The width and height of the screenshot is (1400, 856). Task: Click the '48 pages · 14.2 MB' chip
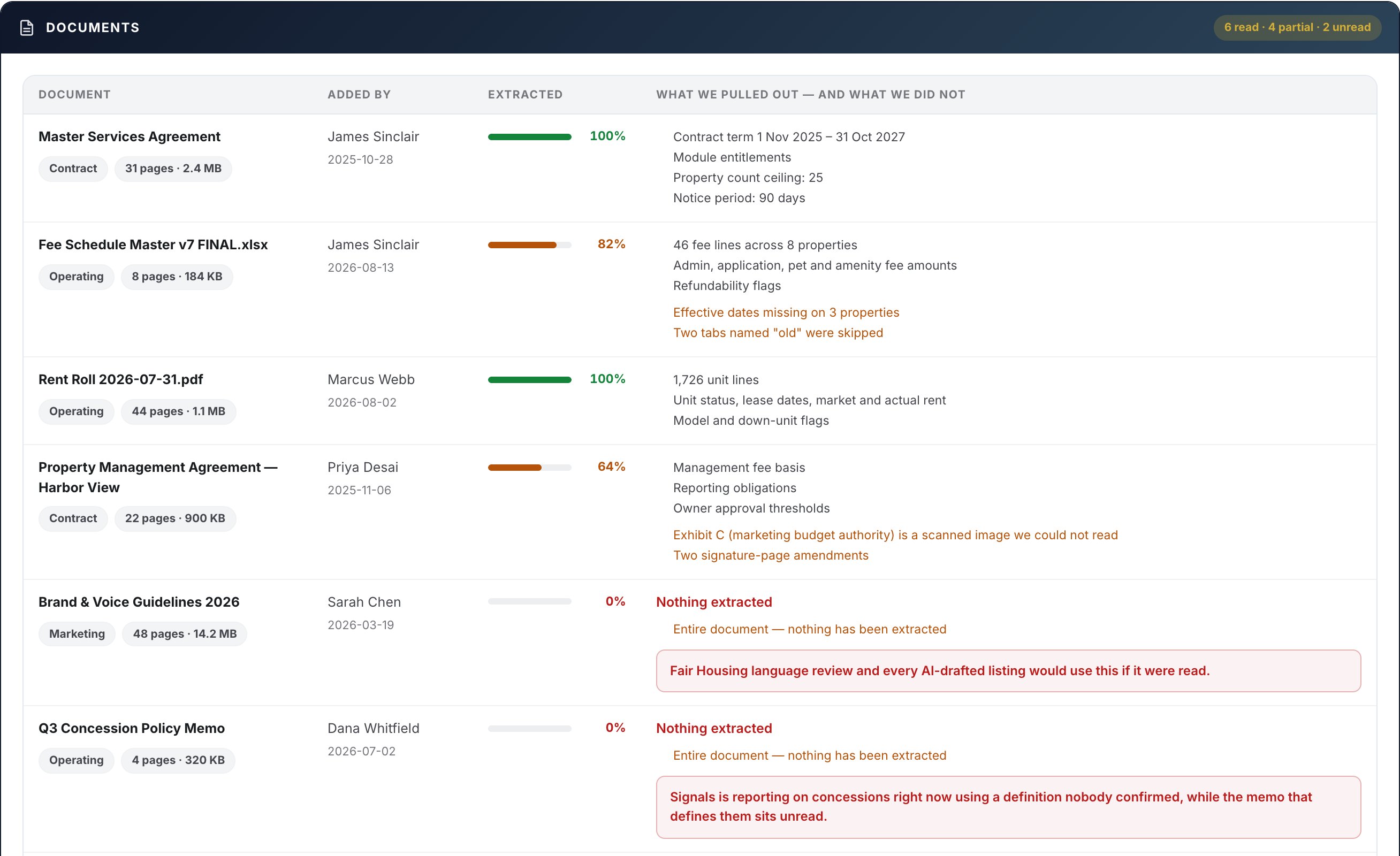[x=185, y=634]
